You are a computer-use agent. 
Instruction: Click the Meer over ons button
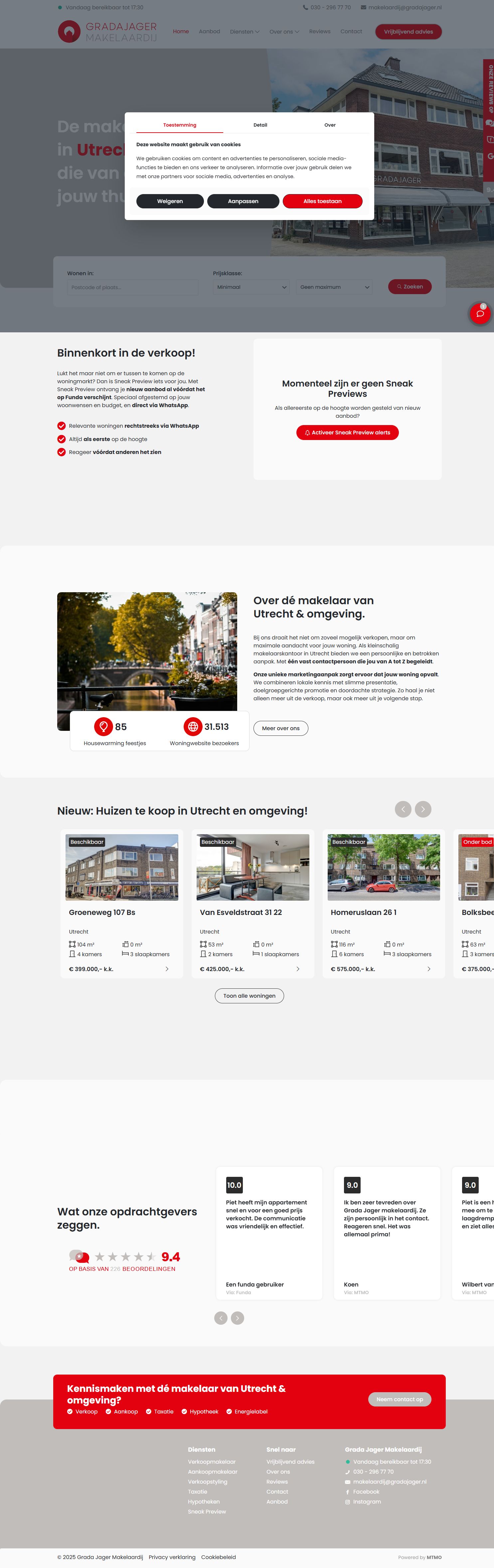click(281, 728)
